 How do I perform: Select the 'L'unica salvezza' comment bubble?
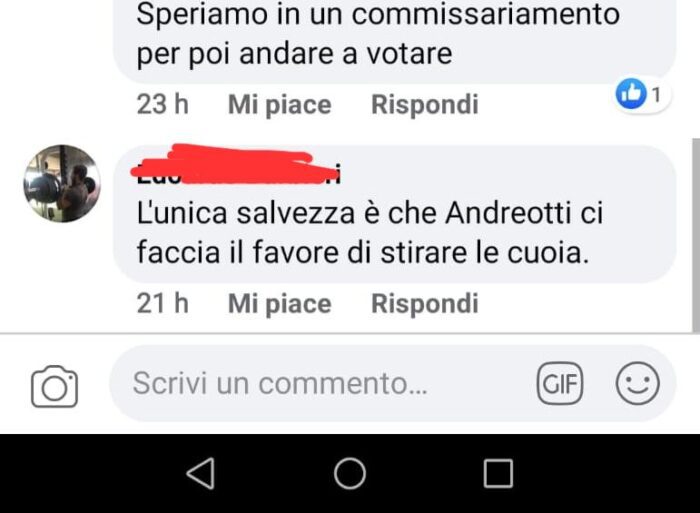(395, 214)
